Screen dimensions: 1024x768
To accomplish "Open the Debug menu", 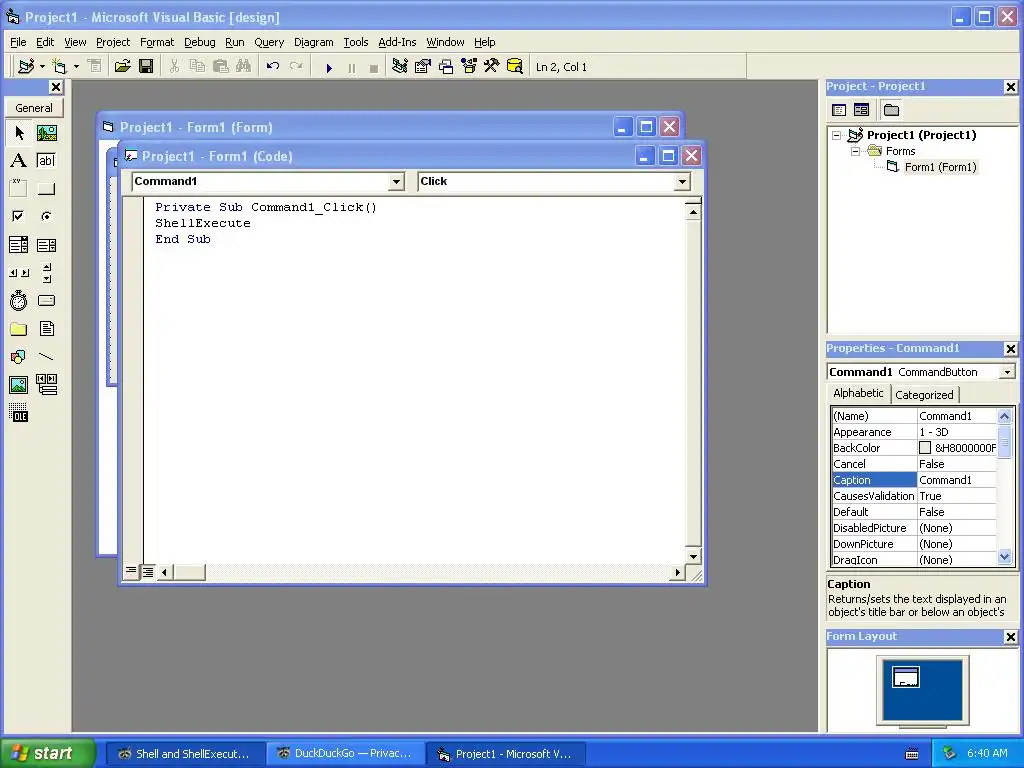I will coord(199,42).
